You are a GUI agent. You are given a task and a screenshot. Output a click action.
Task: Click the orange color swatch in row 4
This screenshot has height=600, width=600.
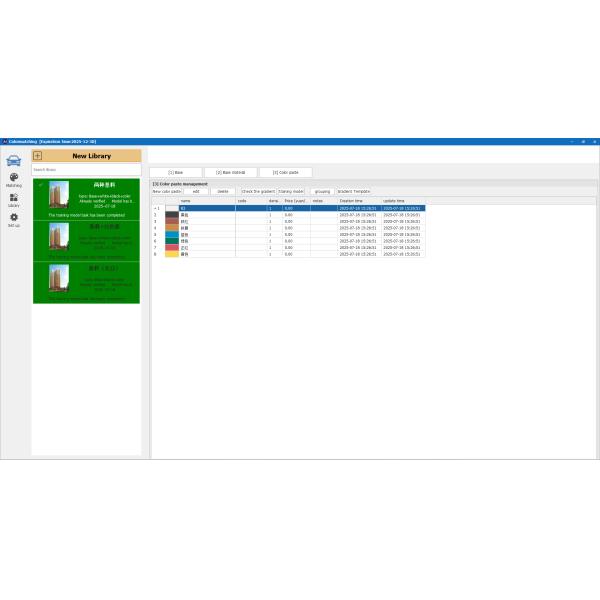171,228
